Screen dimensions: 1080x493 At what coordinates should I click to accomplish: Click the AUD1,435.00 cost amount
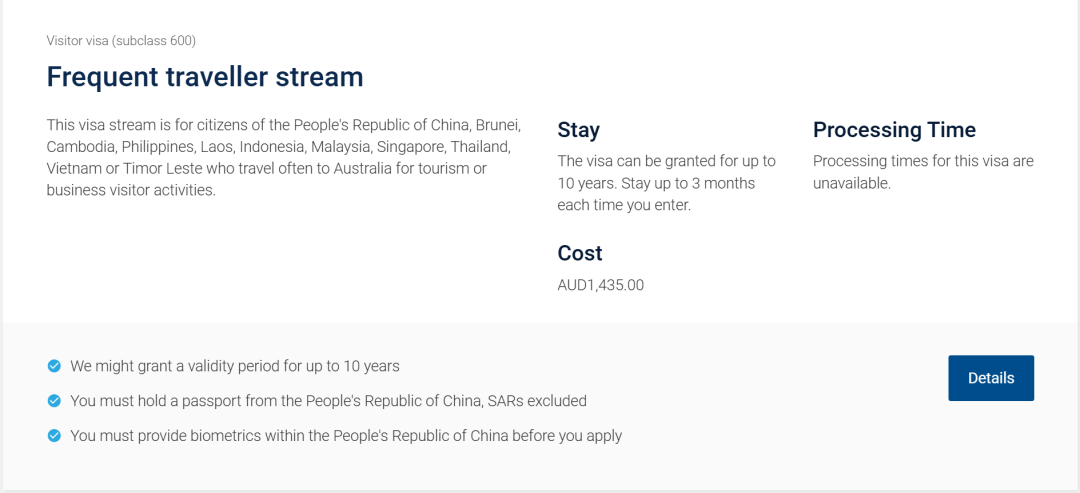[x=601, y=285]
